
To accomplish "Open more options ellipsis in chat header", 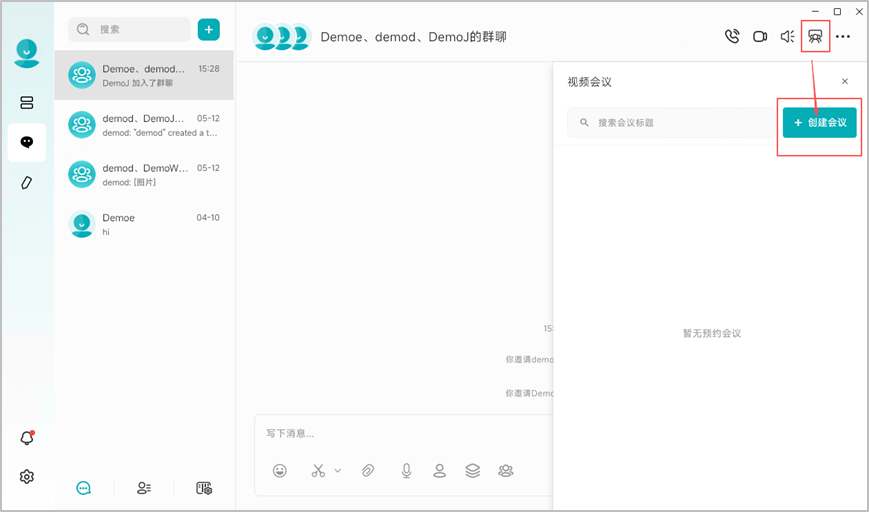I will [843, 37].
